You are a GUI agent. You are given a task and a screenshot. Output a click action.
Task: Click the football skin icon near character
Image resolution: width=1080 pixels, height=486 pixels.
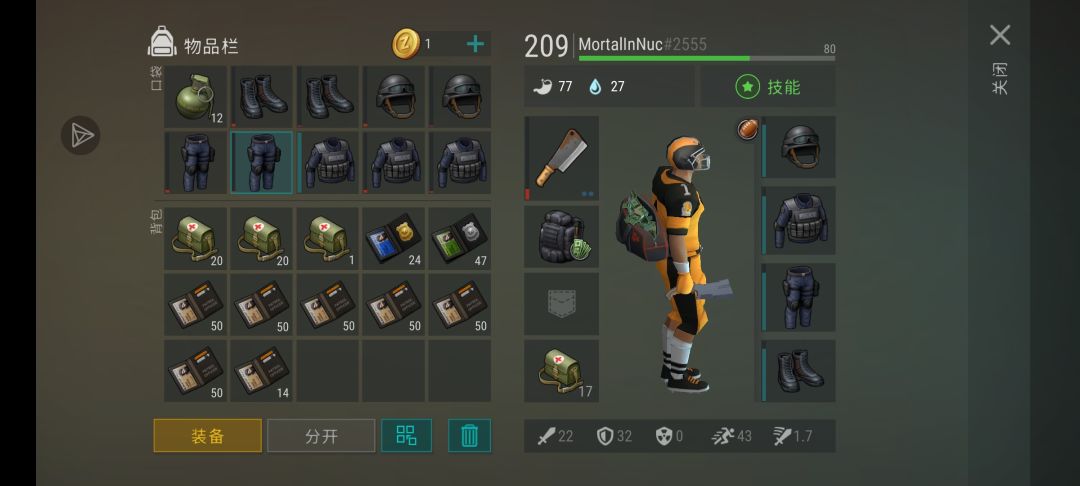coord(748,129)
